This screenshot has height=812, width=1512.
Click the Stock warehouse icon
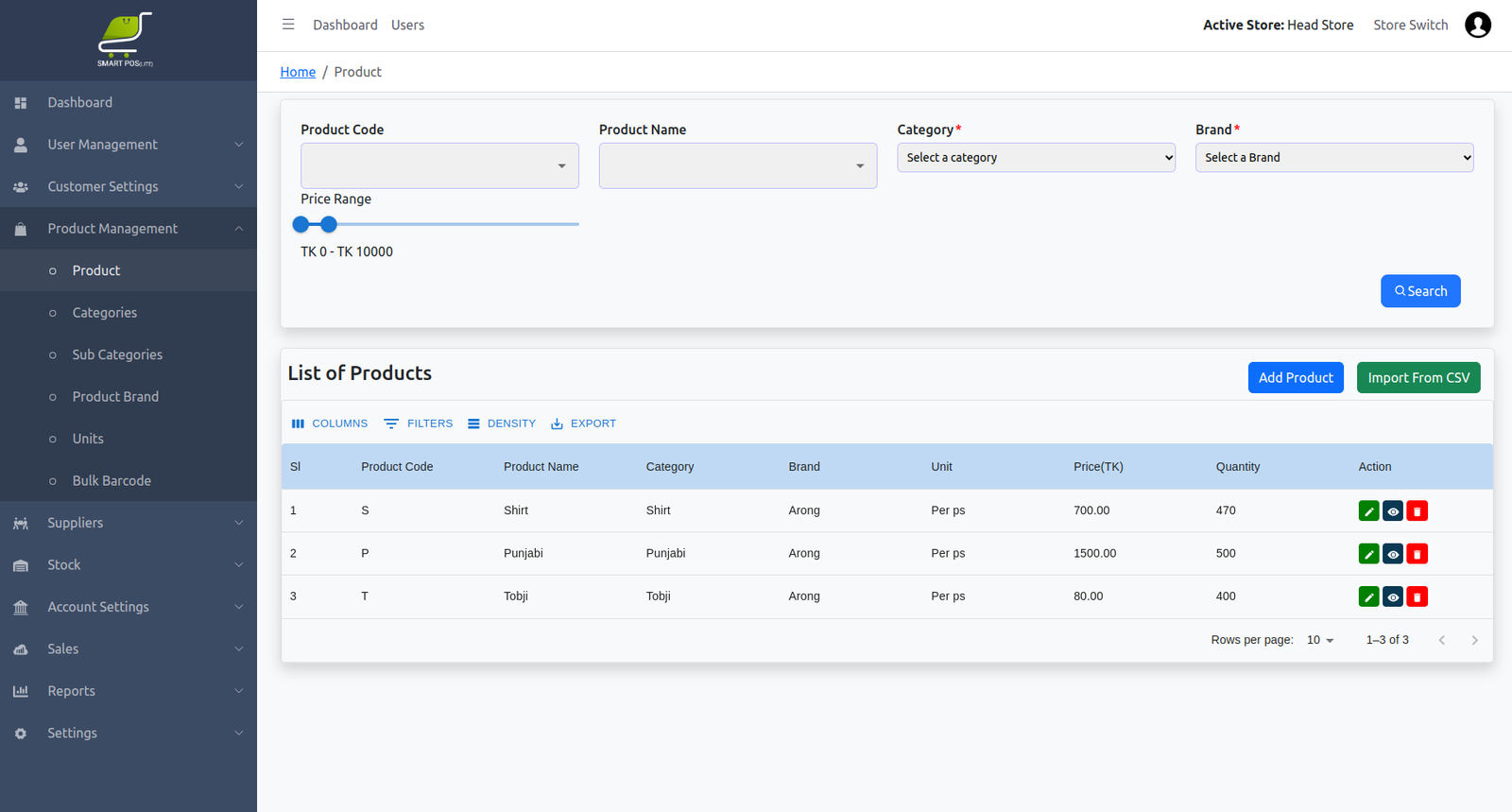[x=21, y=565]
